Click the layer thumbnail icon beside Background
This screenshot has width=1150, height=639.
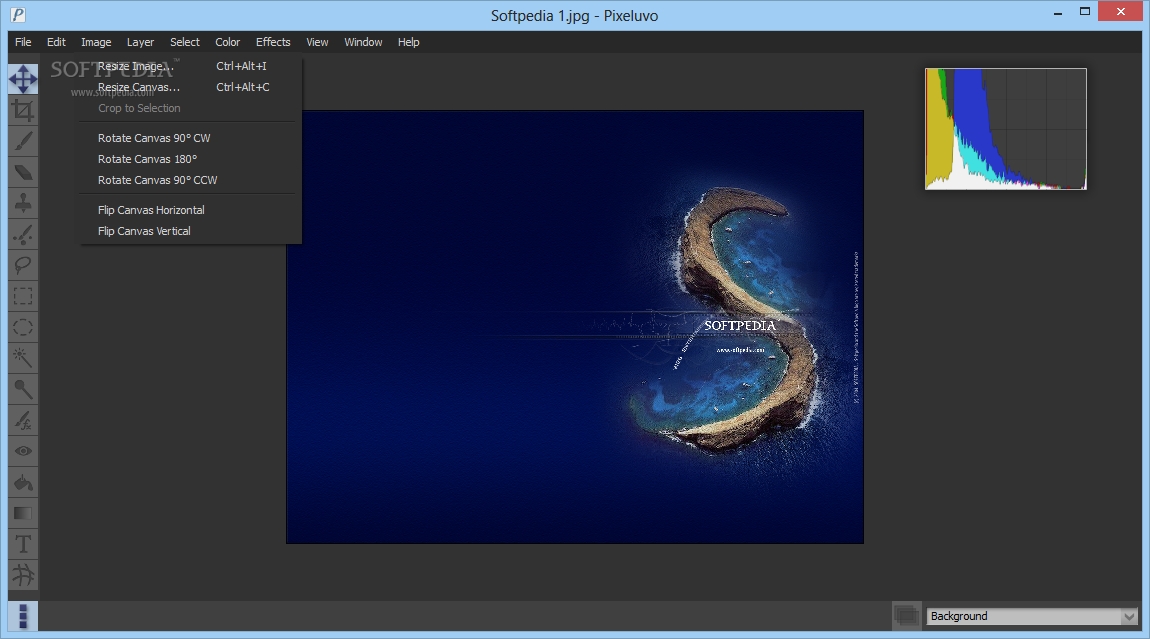[x=907, y=616]
